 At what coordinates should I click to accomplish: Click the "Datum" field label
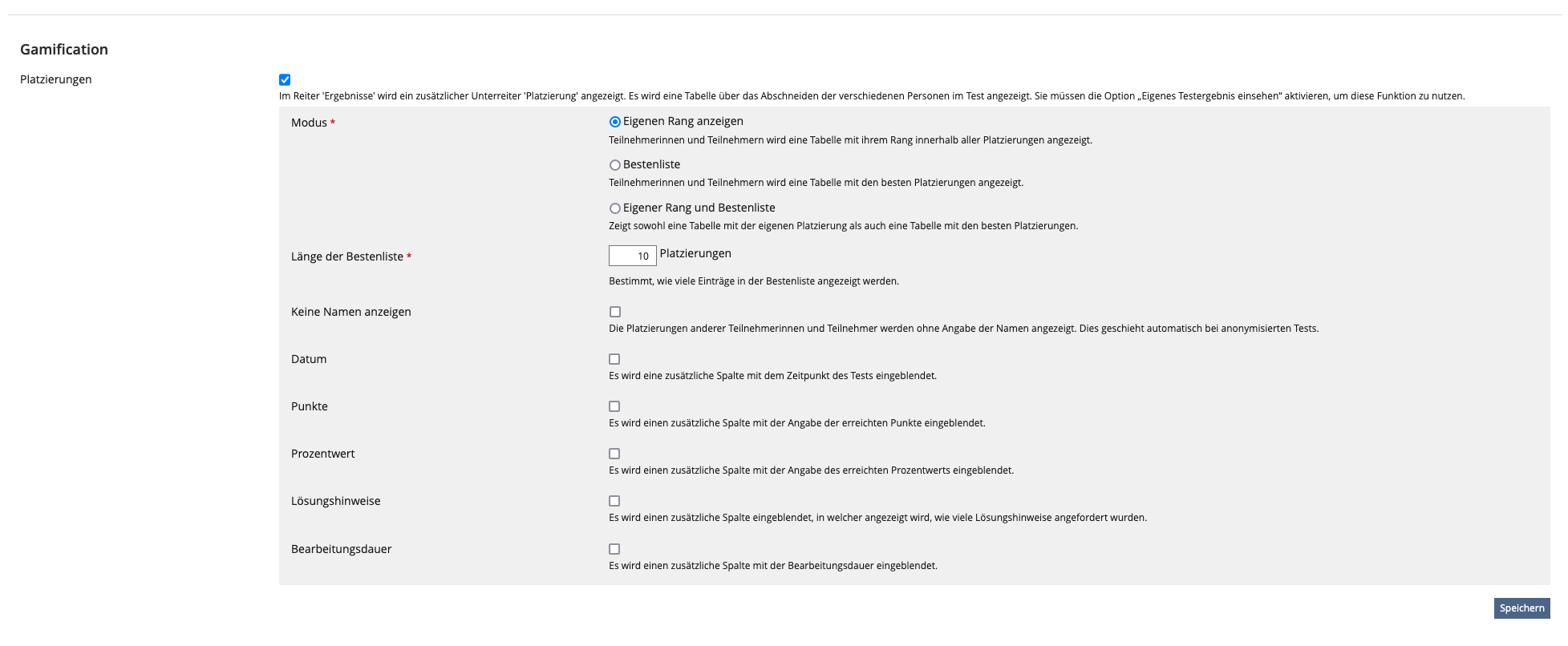(309, 359)
